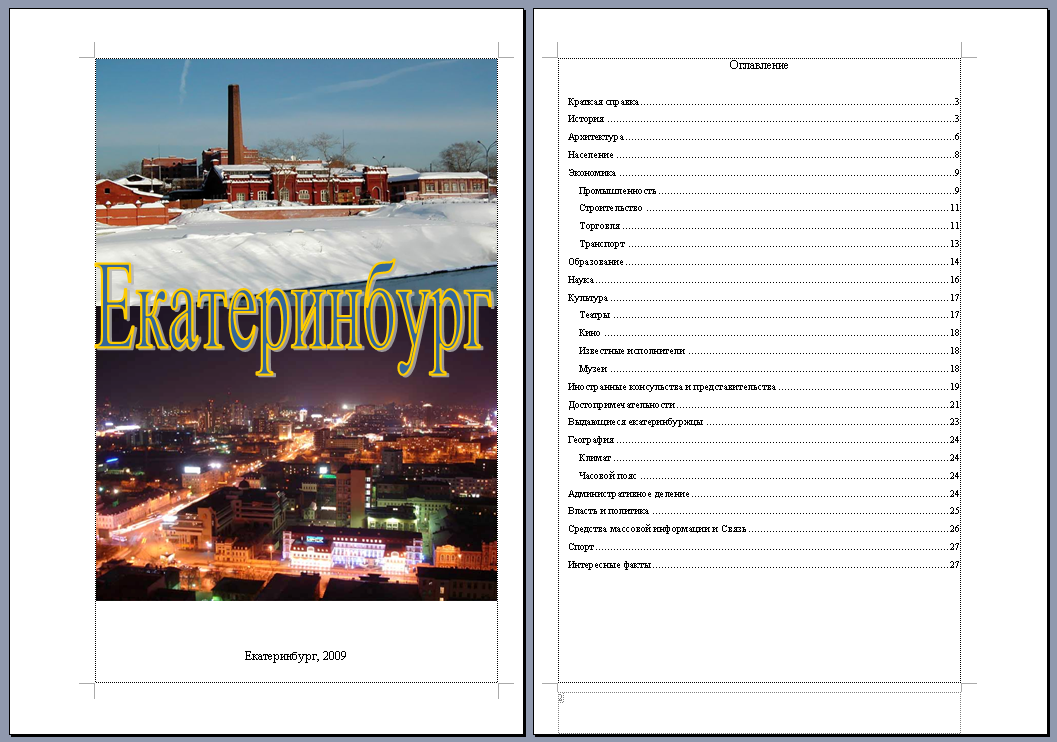
Task: Open "Иностранные консульства и представительства" entry
Action: pos(763,387)
